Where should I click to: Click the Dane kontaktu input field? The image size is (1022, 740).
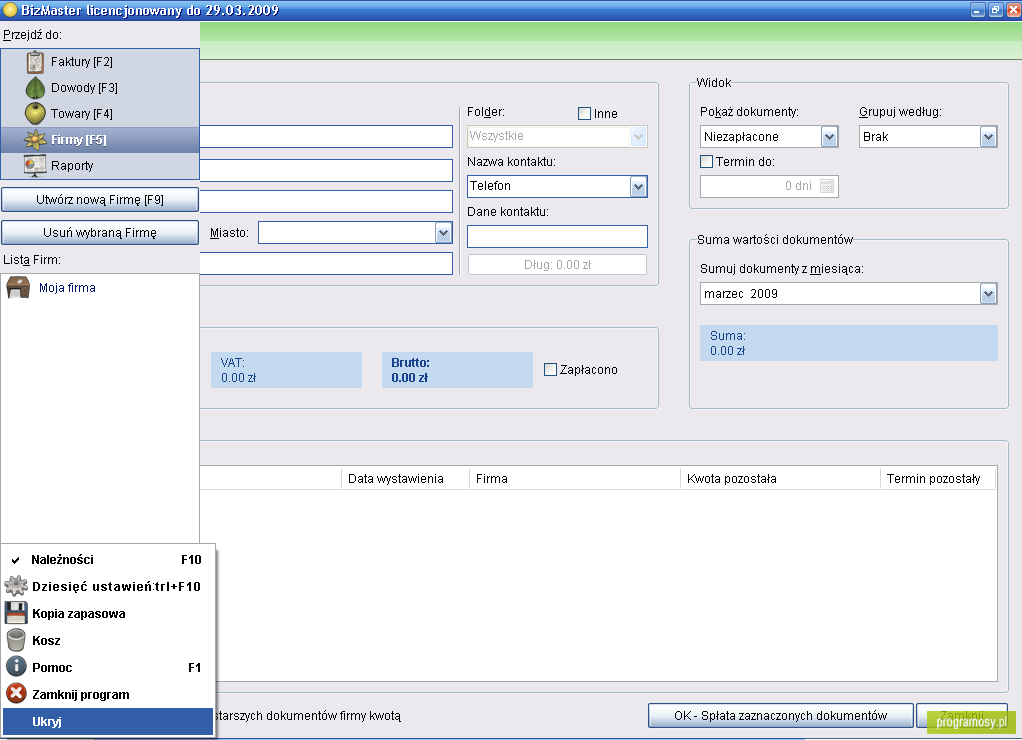coord(557,236)
